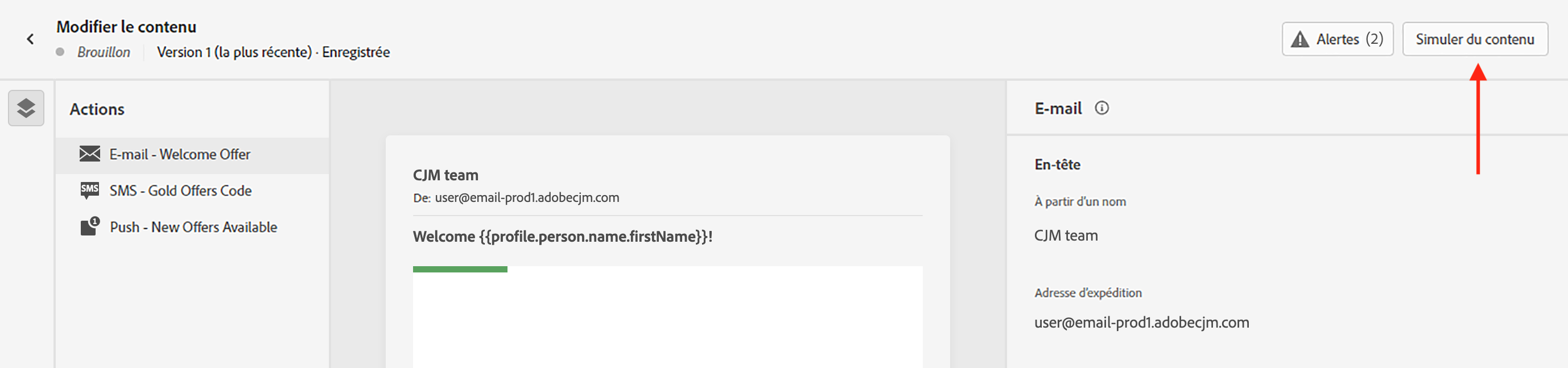
Task: Click Simuler du contenu button
Action: click(x=1475, y=39)
